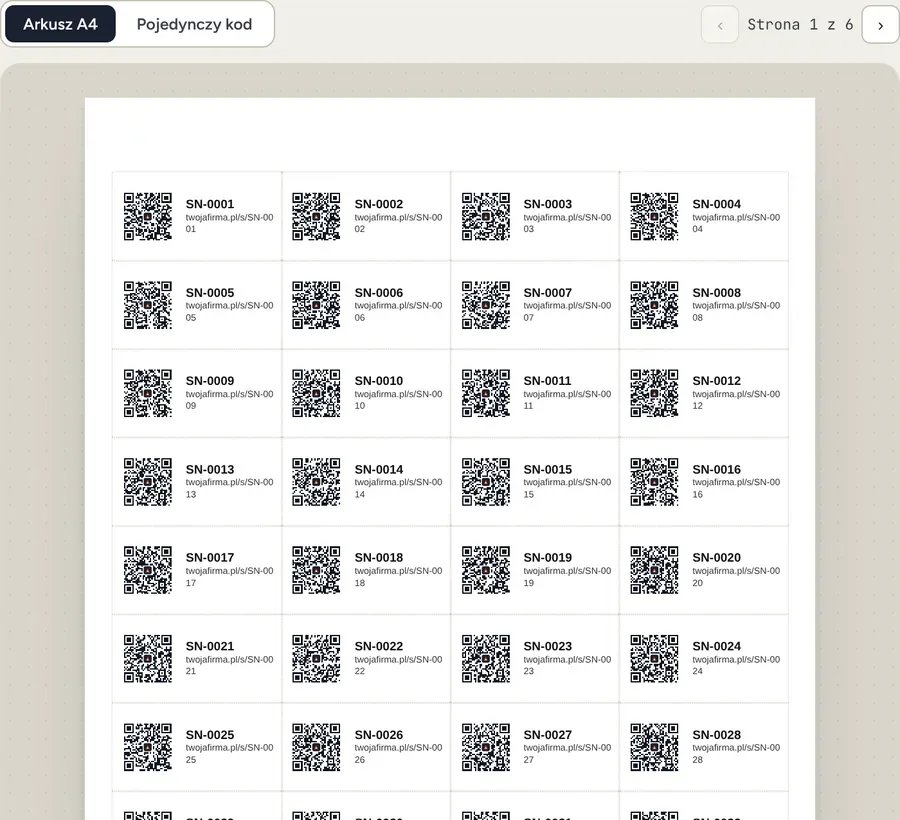Pick the QR code for SN-0015

pos(486,481)
